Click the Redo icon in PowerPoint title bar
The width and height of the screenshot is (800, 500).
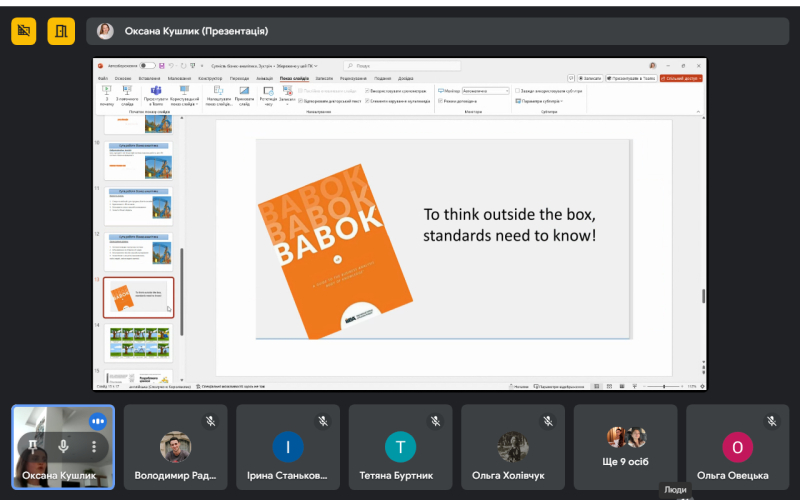183,66
